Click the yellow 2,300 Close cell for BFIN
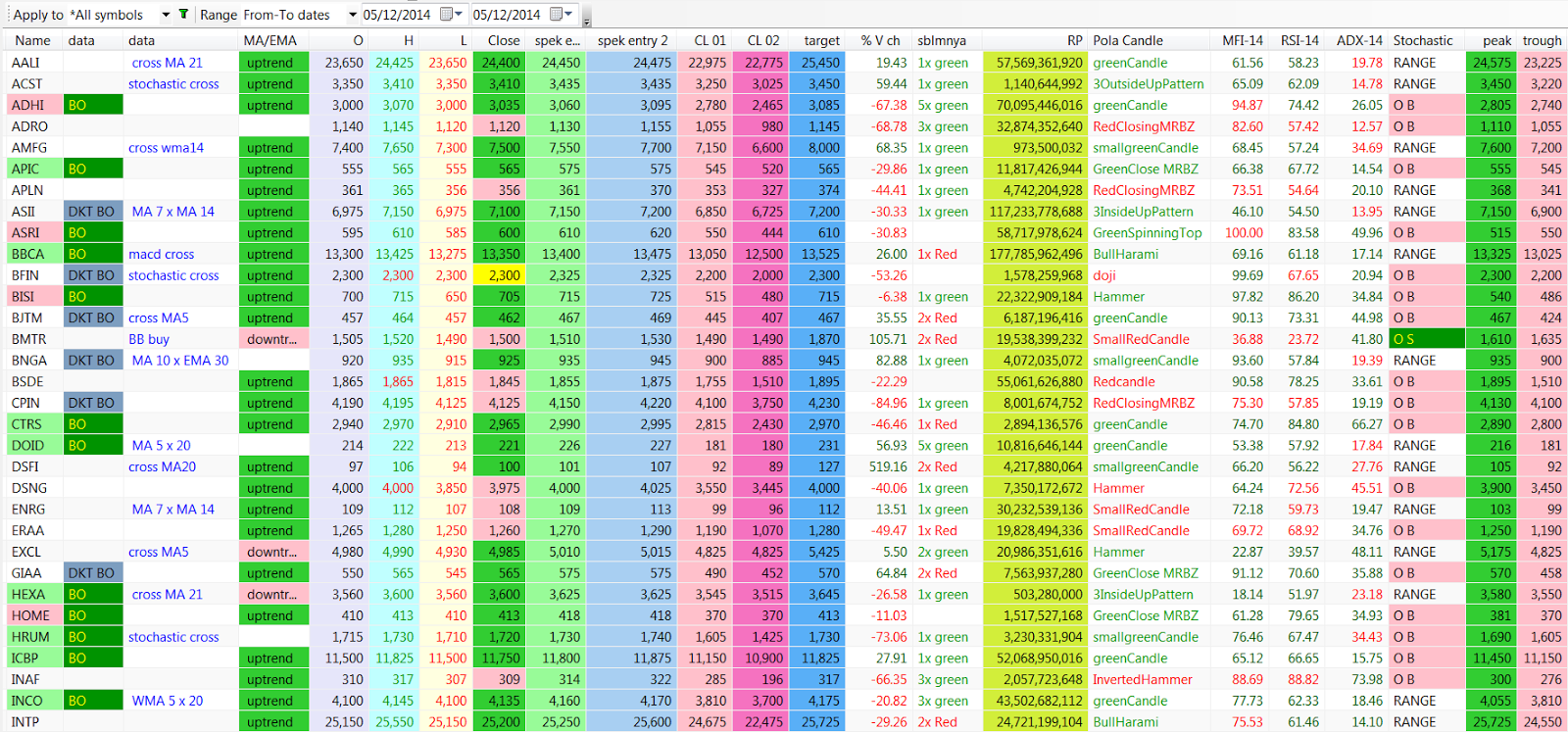 499,275
